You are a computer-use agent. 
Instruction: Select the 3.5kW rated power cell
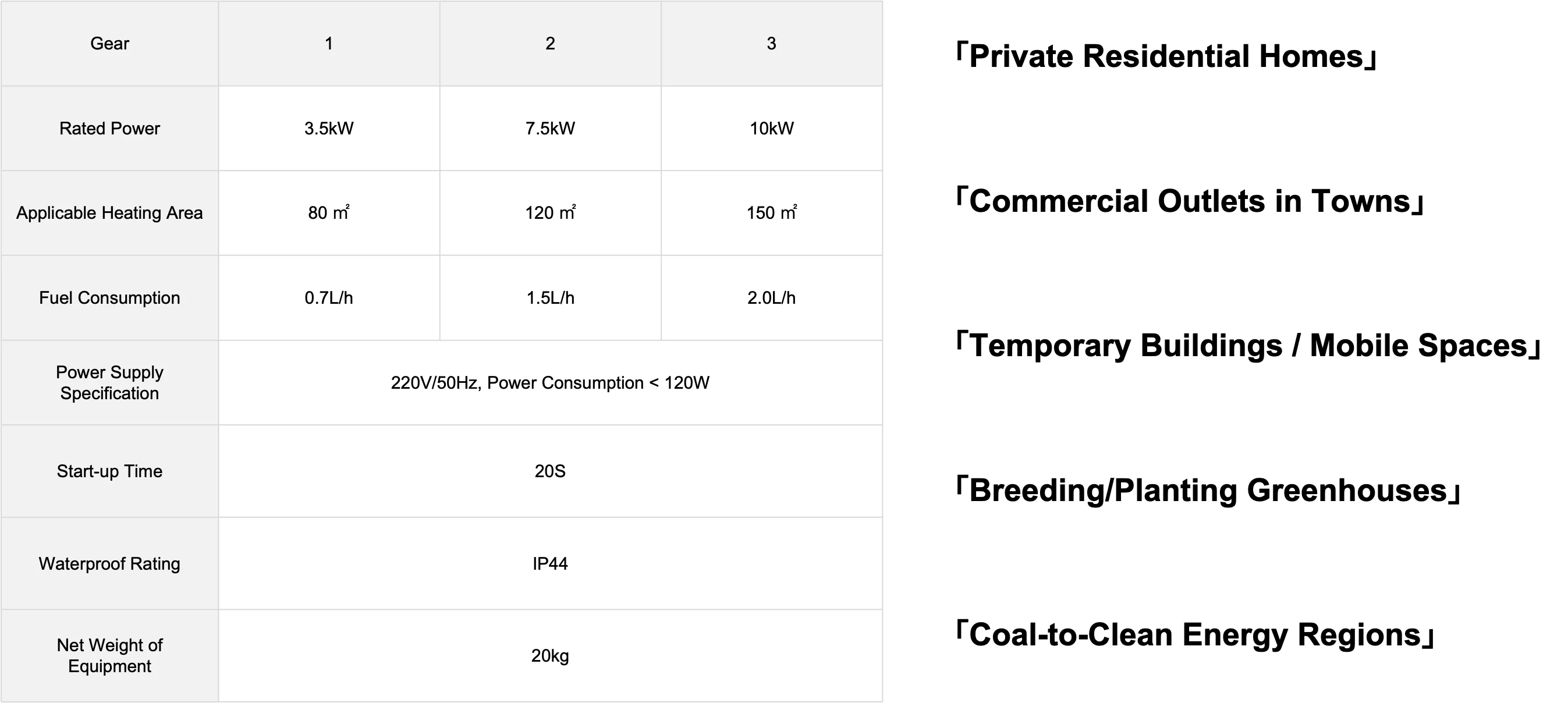point(329,129)
